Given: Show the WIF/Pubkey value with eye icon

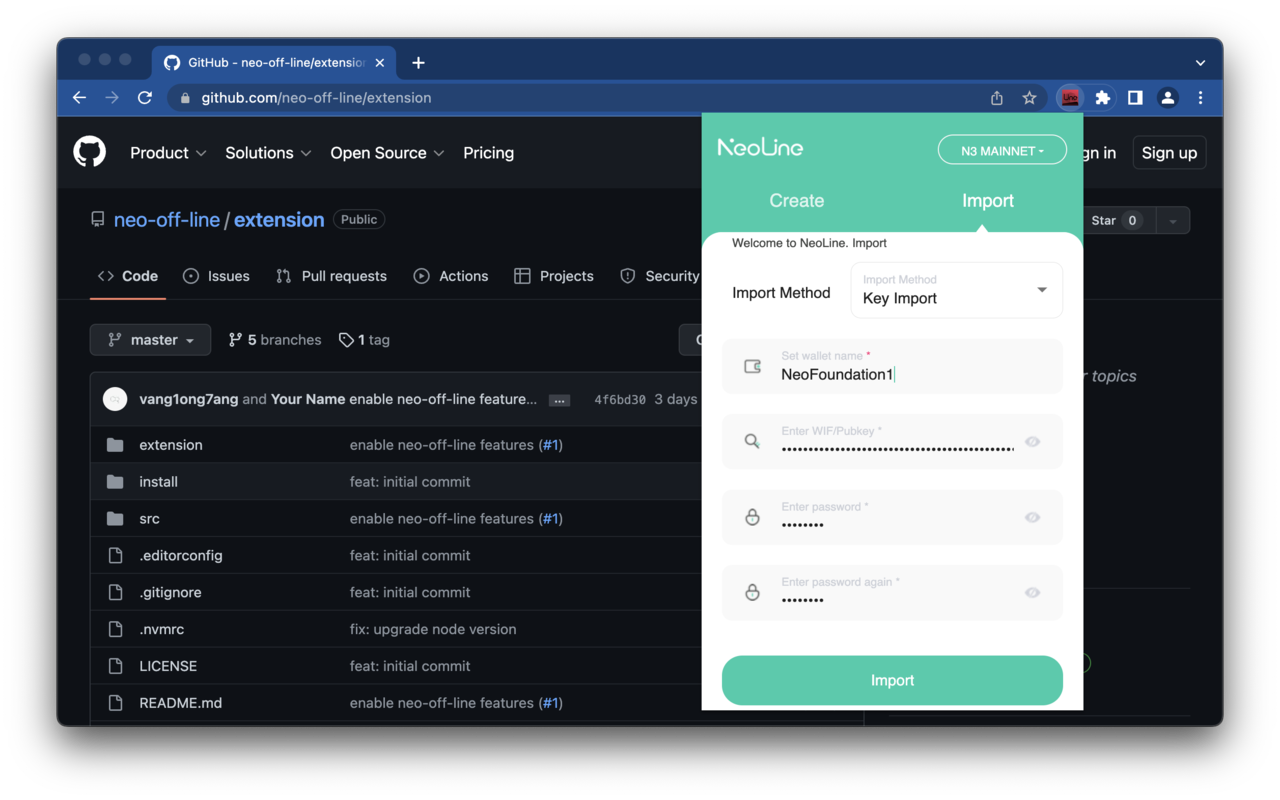Looking at the screenshot, I should click(1033, 441).
